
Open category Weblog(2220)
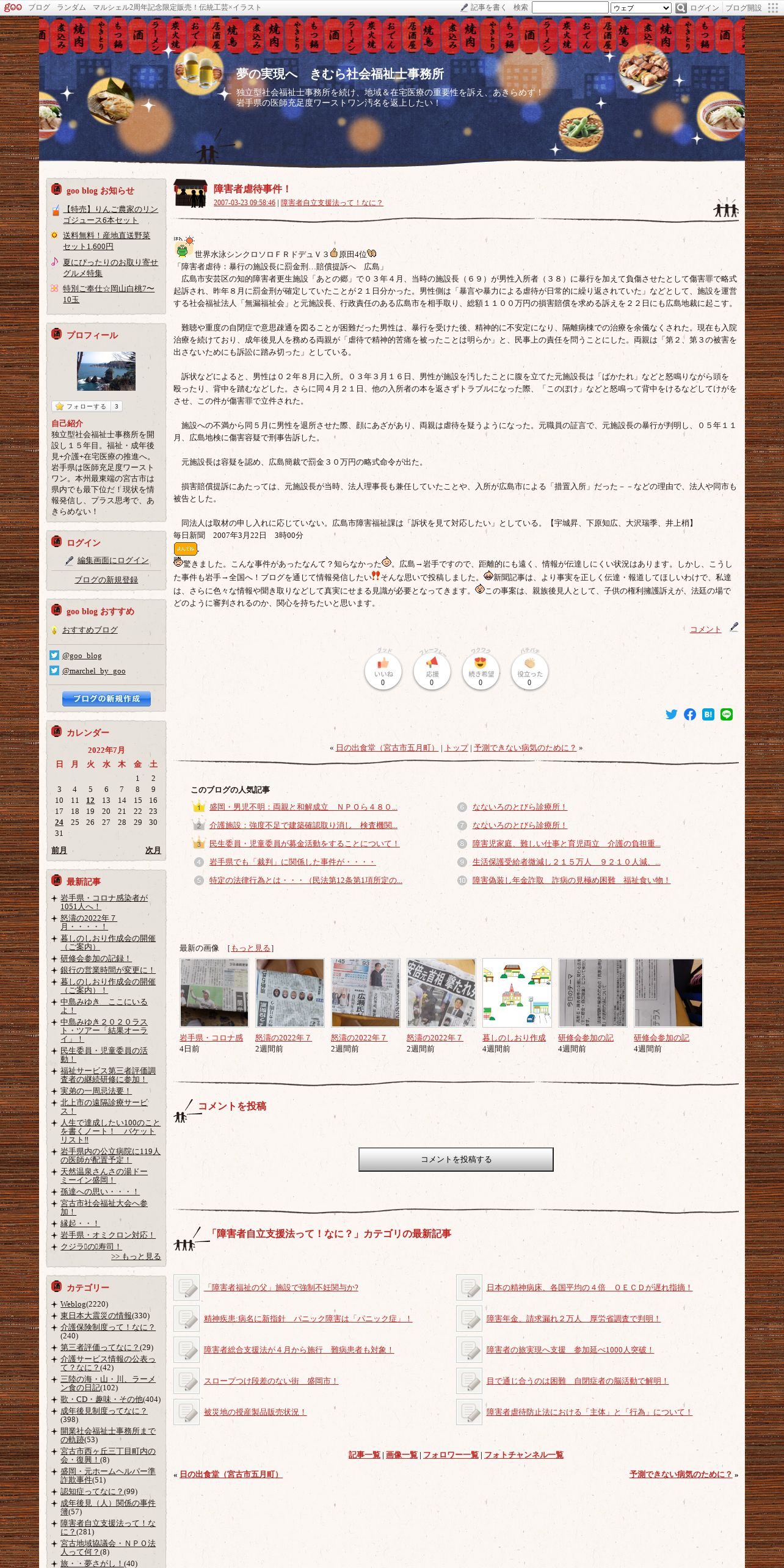(x=73, y=1304)
